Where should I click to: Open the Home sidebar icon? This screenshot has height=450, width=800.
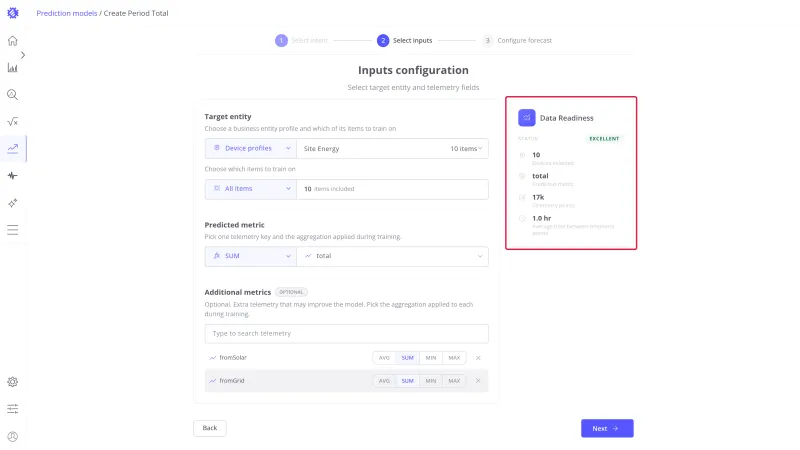coord(13,41)
